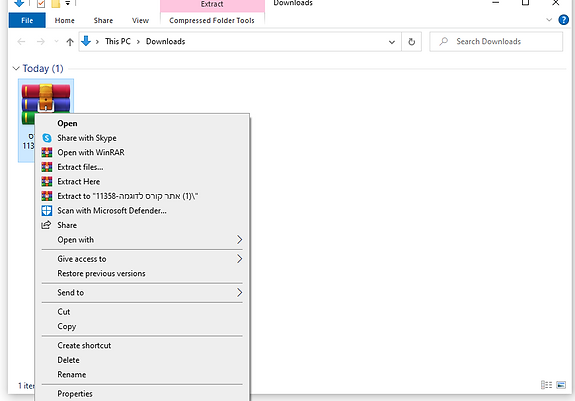
Task: Switch to the large icons view
Action: [561, 385]
